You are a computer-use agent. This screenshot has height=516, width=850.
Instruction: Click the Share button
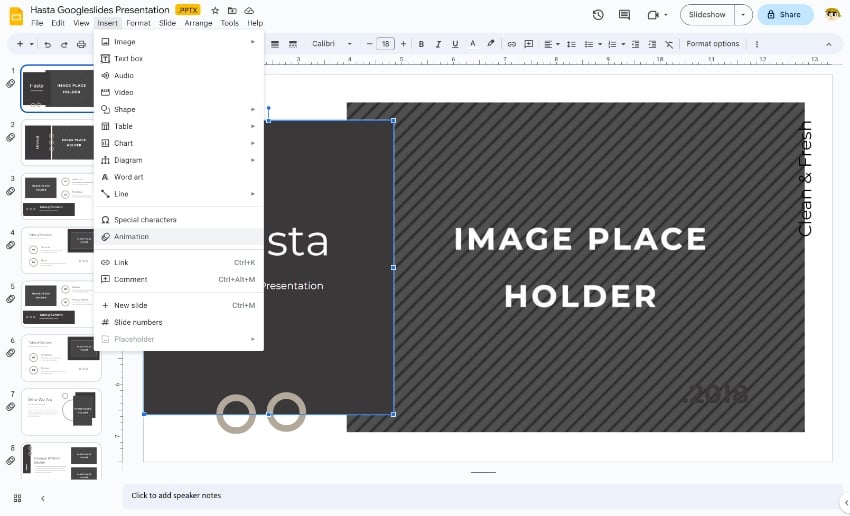point(784,15)
